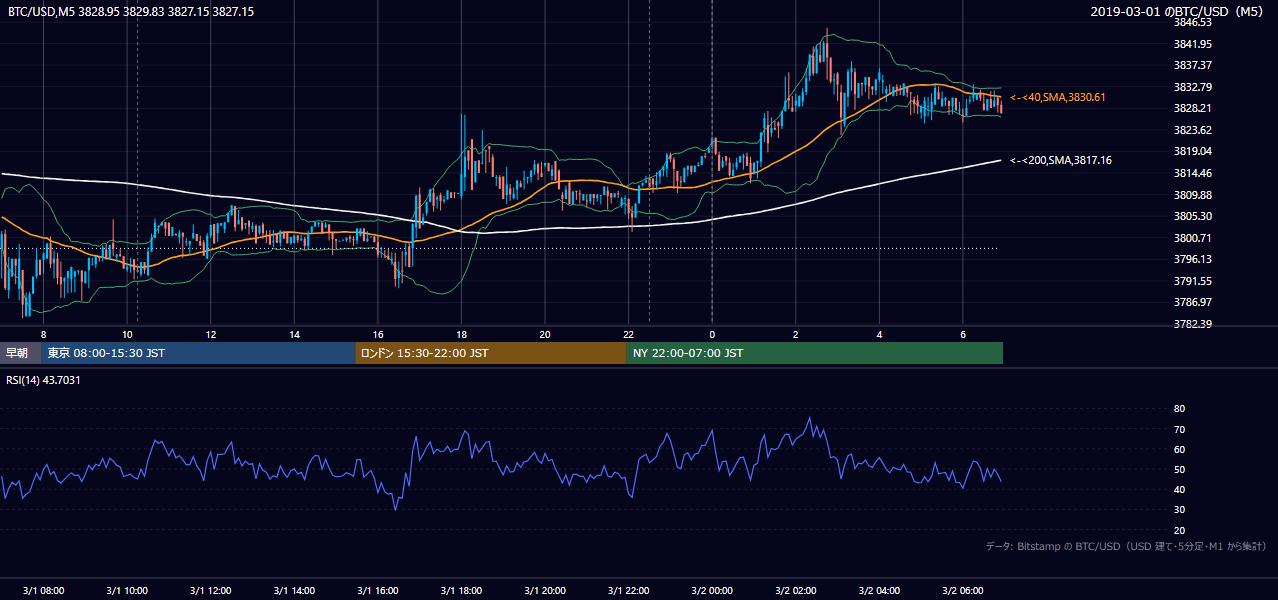
Task: Select the white 200 SMA label 3817.16
Action: coord(1060,160)
